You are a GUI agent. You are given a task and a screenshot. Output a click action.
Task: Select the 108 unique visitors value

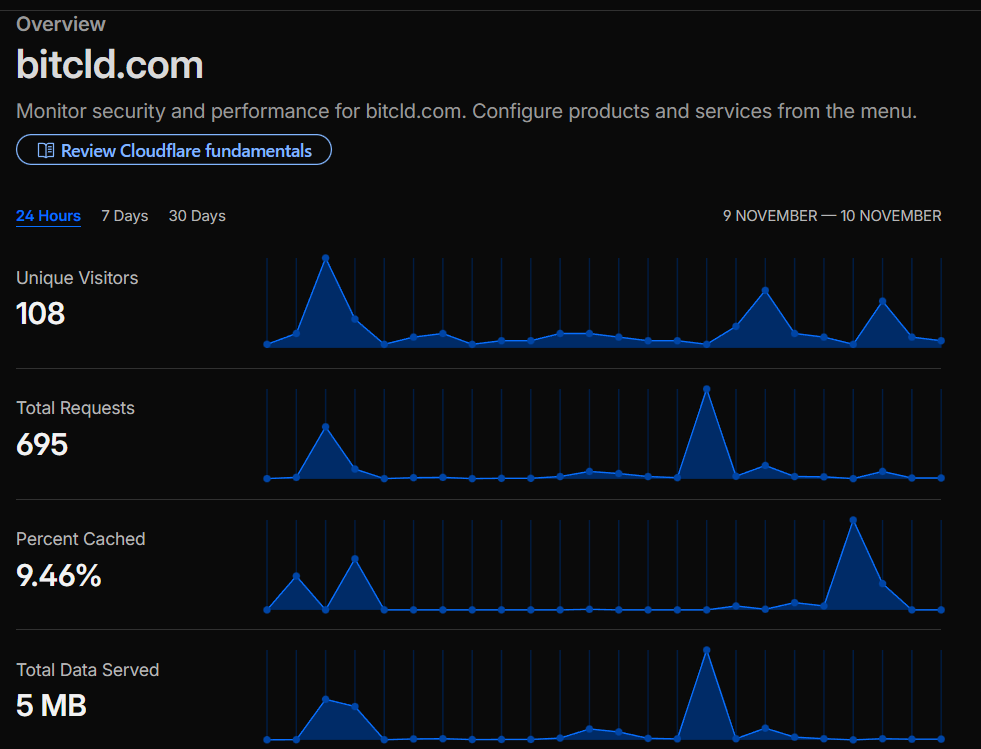tap(41, 314)
